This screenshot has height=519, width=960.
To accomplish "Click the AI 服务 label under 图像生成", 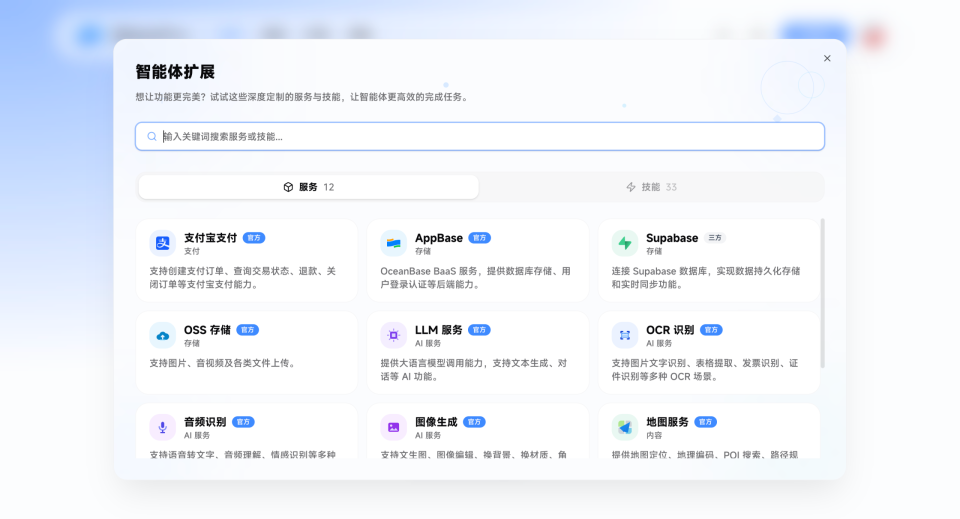I will coord(428,436).
